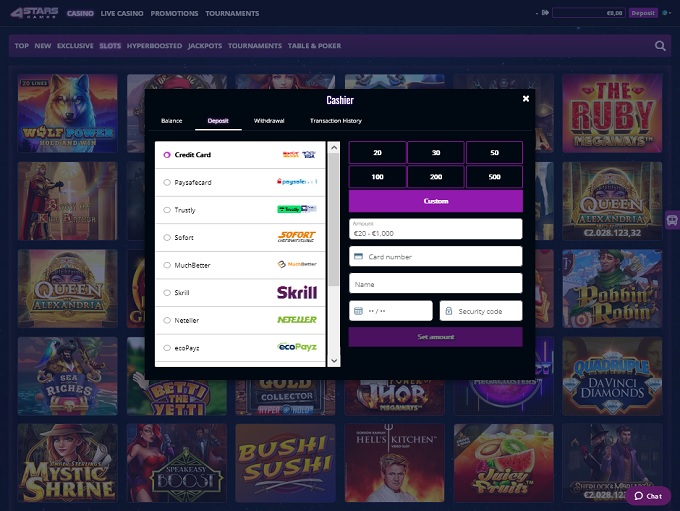The width and height of the screenshot is (680, 511).
Task: Click payment list scroll up arrow
Action: pyautogui.click(x=334, y=147)
